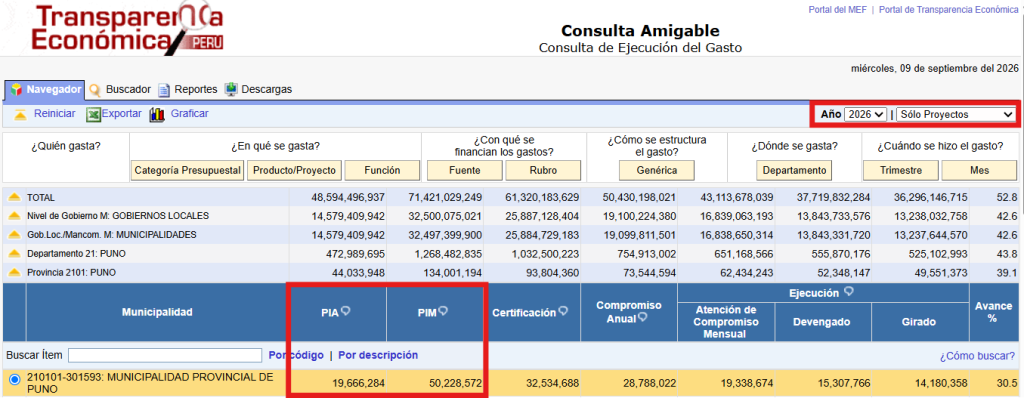Click the Ejecución help bubble icon
The width and height of the screenshot is (1024, 398).
[848, 292]
